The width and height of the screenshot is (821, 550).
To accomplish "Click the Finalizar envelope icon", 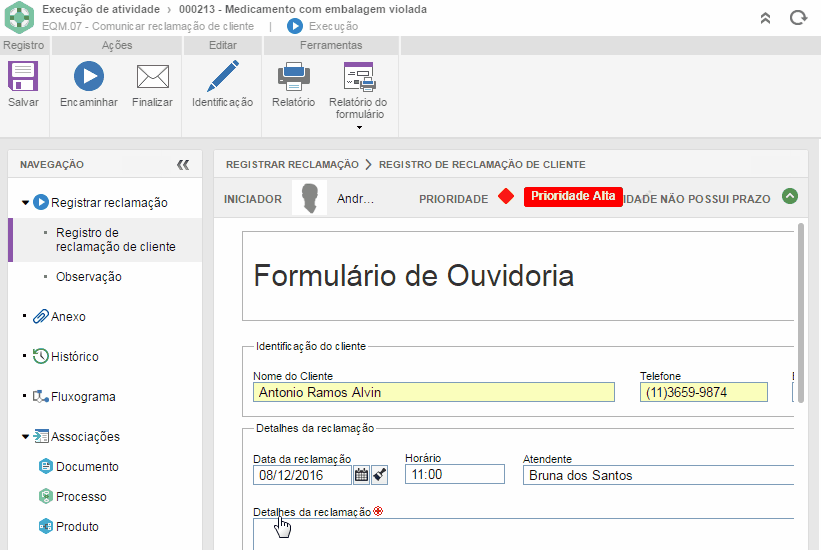I will 152,78.
